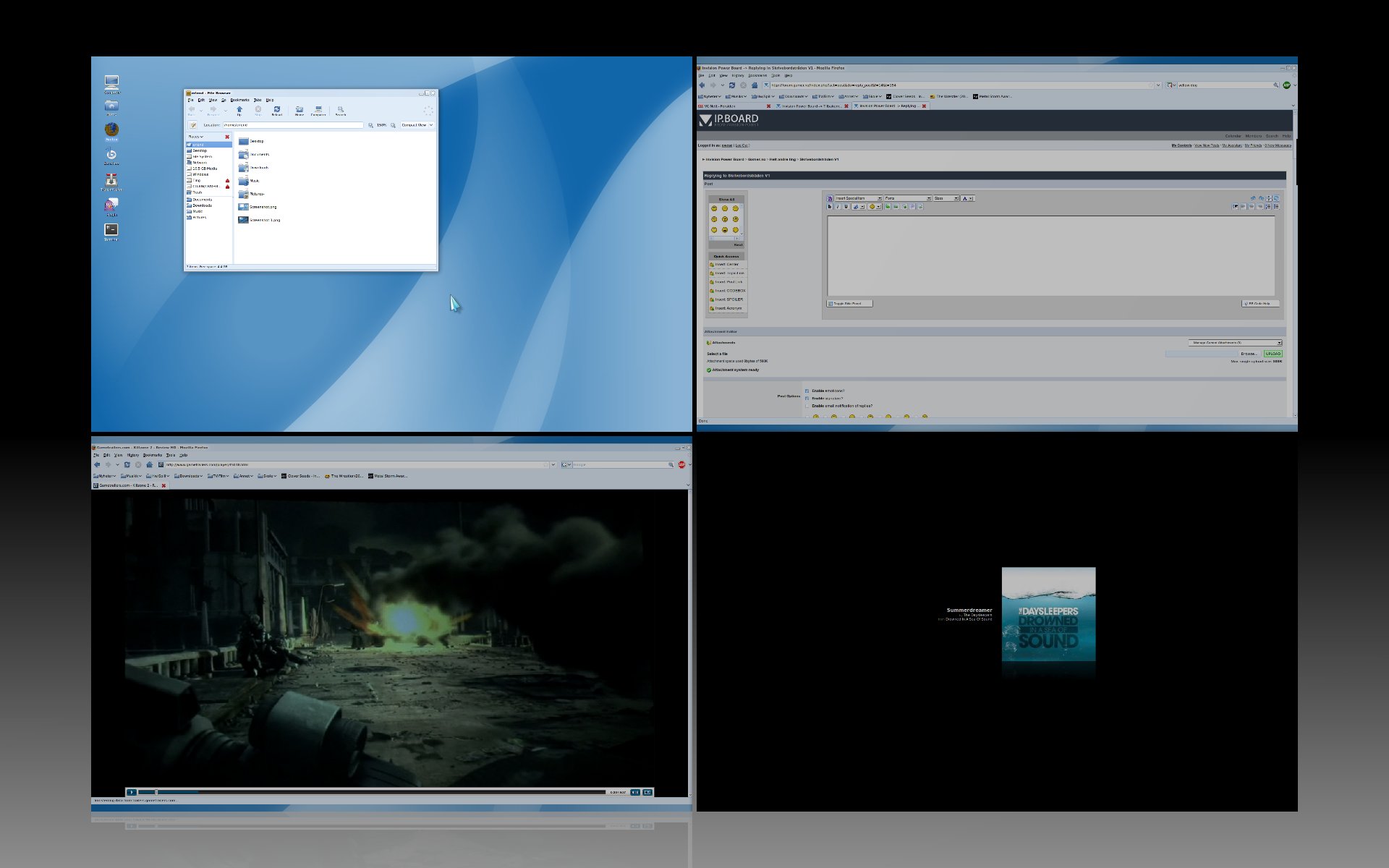
Task: Open the Fonts dropdown in post editor
Action: [x=907, y=198]
